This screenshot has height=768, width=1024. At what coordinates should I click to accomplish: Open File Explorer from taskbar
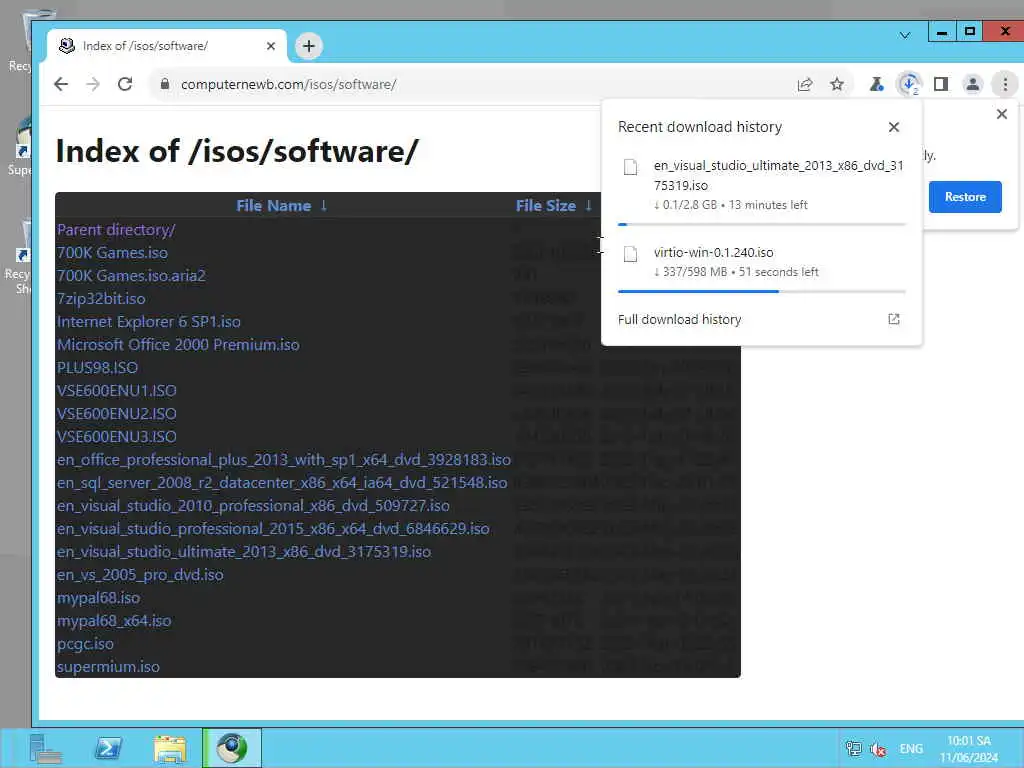coord(170,748)
